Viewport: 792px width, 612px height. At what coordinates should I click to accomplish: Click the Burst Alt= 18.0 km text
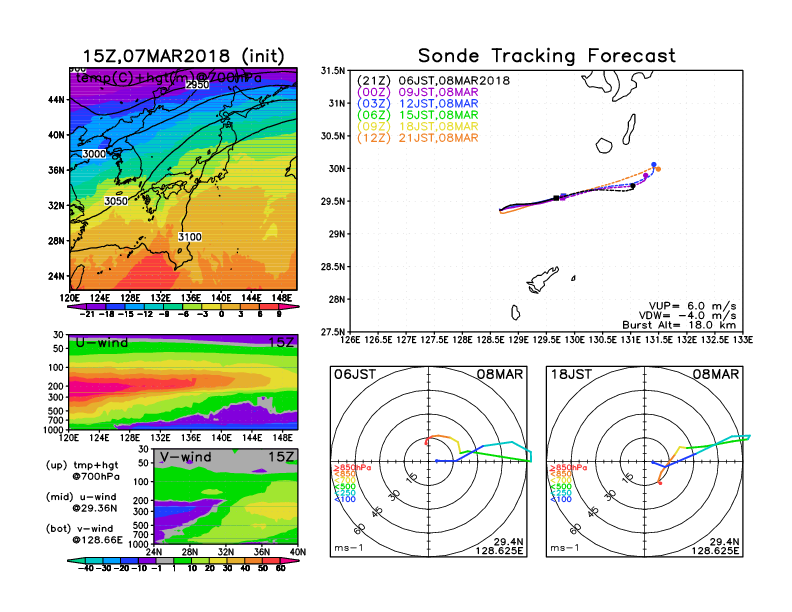click(688, 325)
